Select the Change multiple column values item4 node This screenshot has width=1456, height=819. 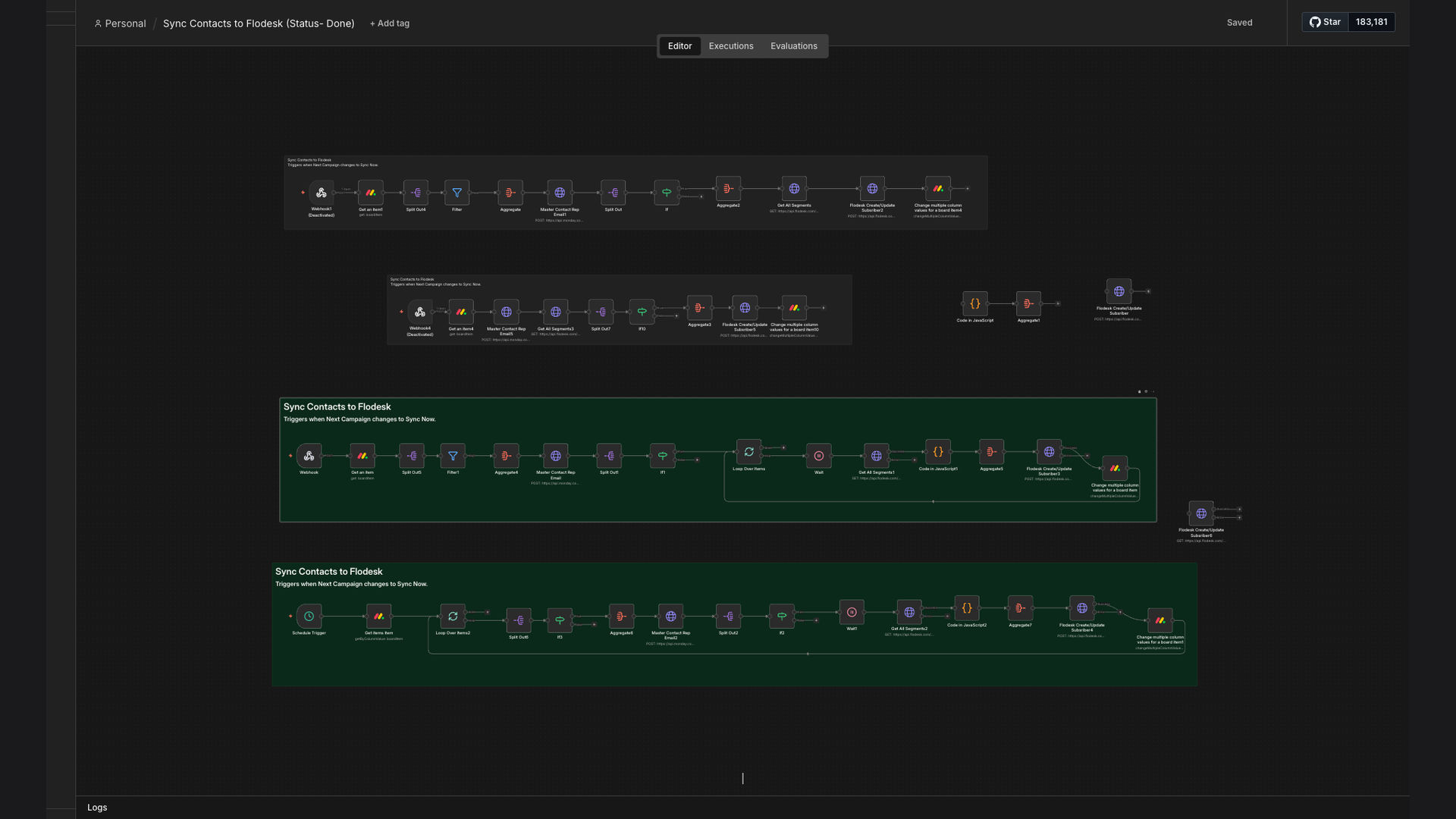tap(938, 189)
